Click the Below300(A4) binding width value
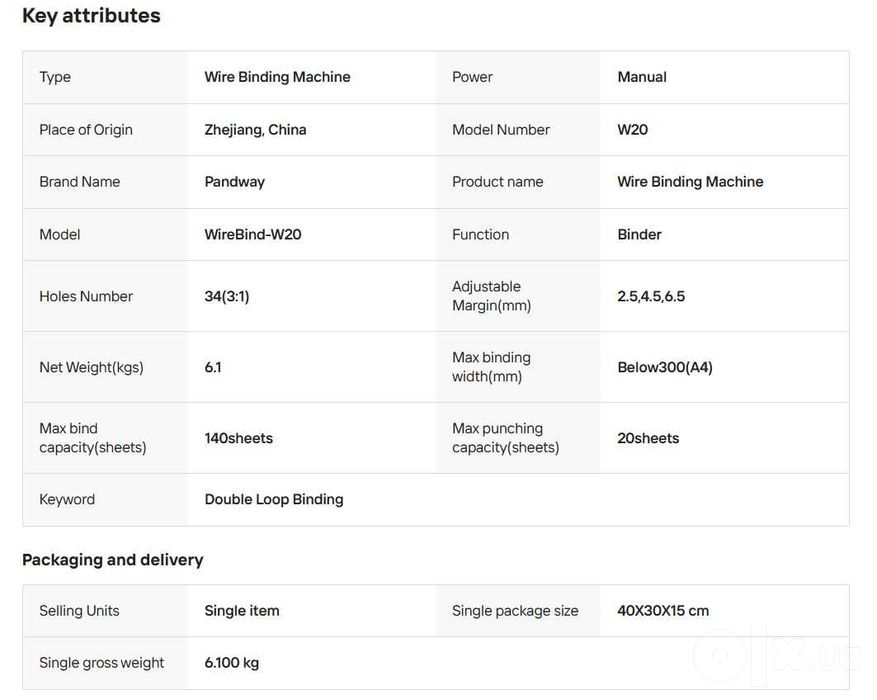The height and width of the screenshot is (700, 877). (664, 367)
